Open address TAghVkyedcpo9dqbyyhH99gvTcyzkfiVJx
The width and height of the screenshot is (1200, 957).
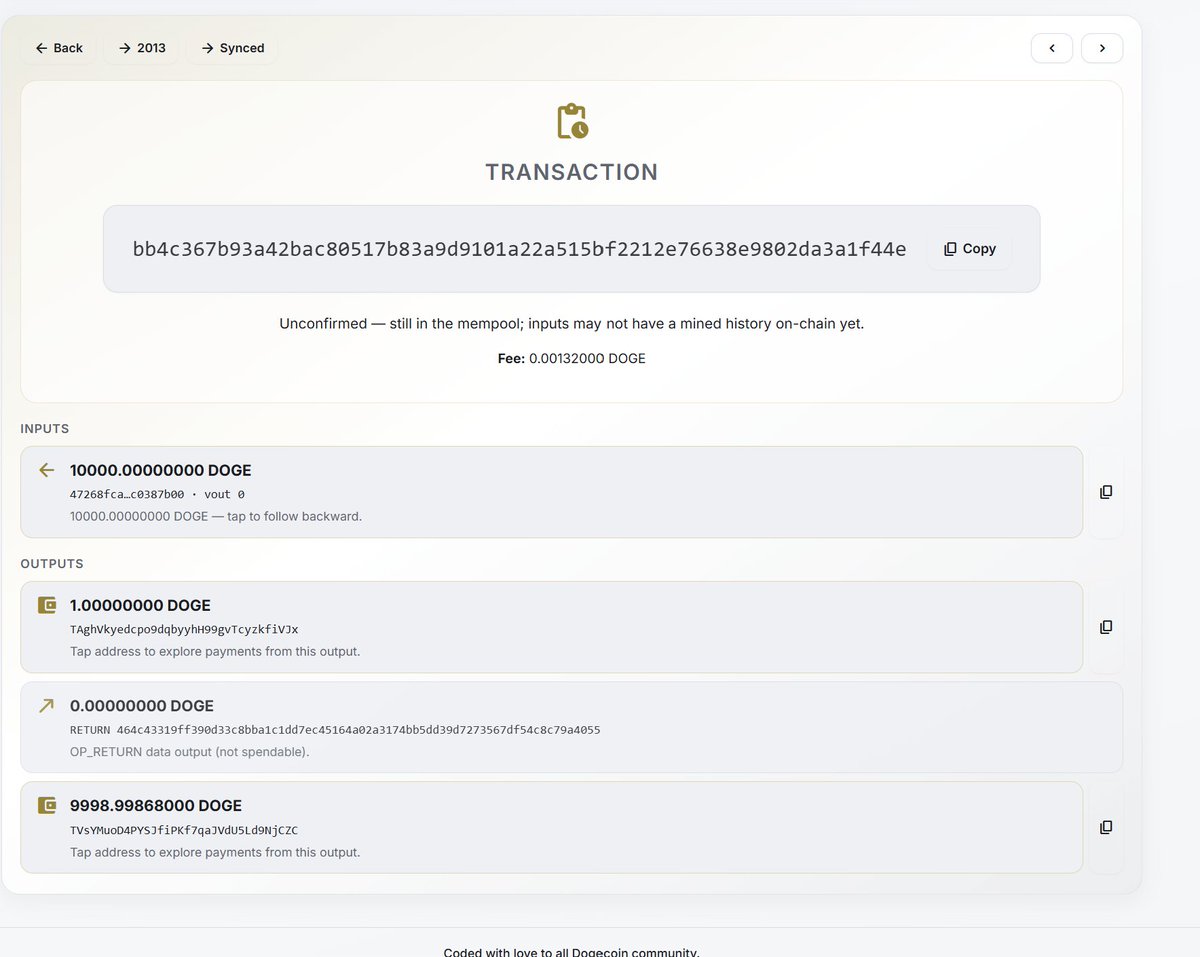[x=184, y=629]
